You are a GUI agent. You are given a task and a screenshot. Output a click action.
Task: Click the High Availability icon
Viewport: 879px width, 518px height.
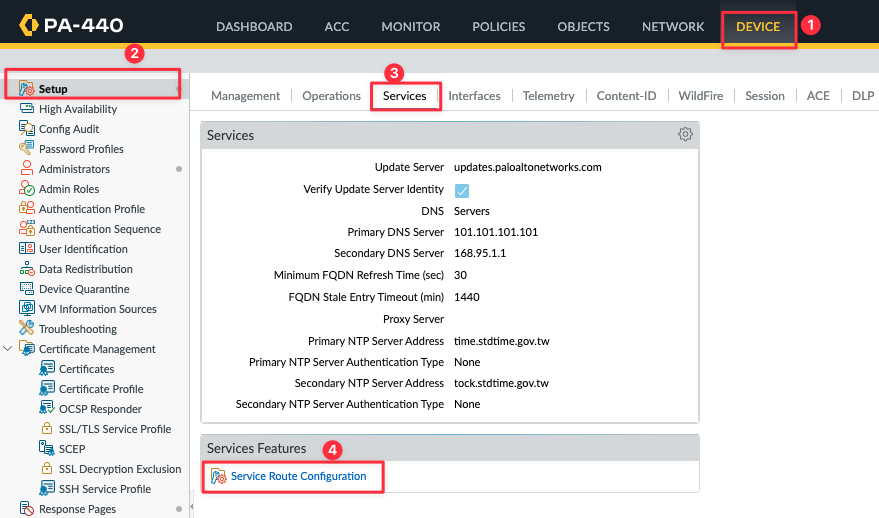coord(26,108)
